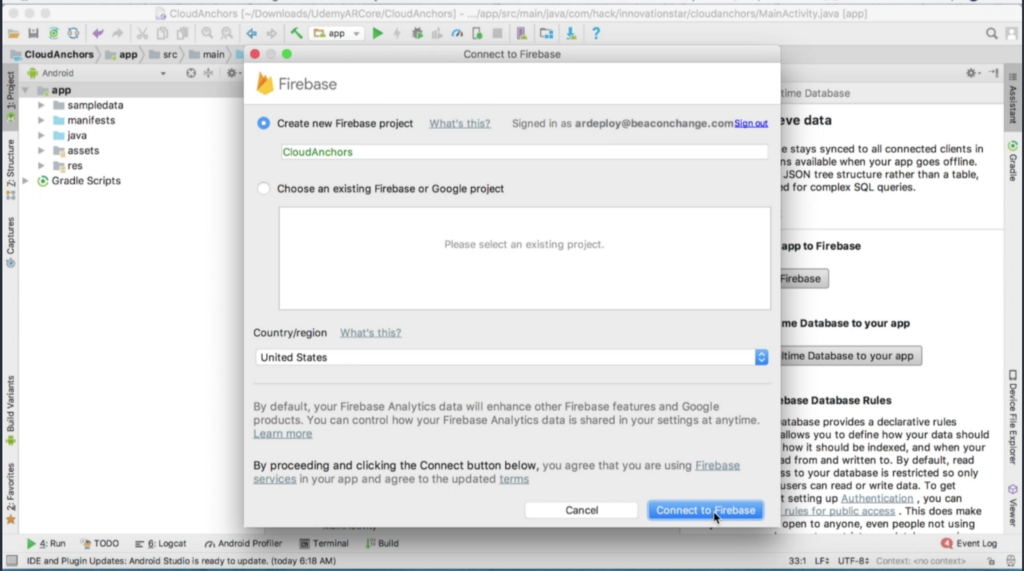Viewport: 1024px width, 571px height.
Task: Click the Save All toolbar icon
Action: (x=33, y=33)
